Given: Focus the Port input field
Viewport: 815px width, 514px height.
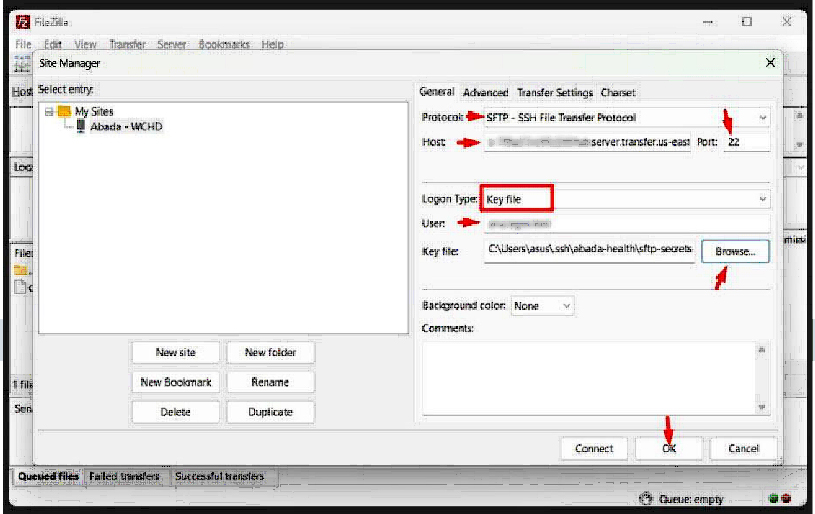Looking at the screenshot, I should 747,142.
